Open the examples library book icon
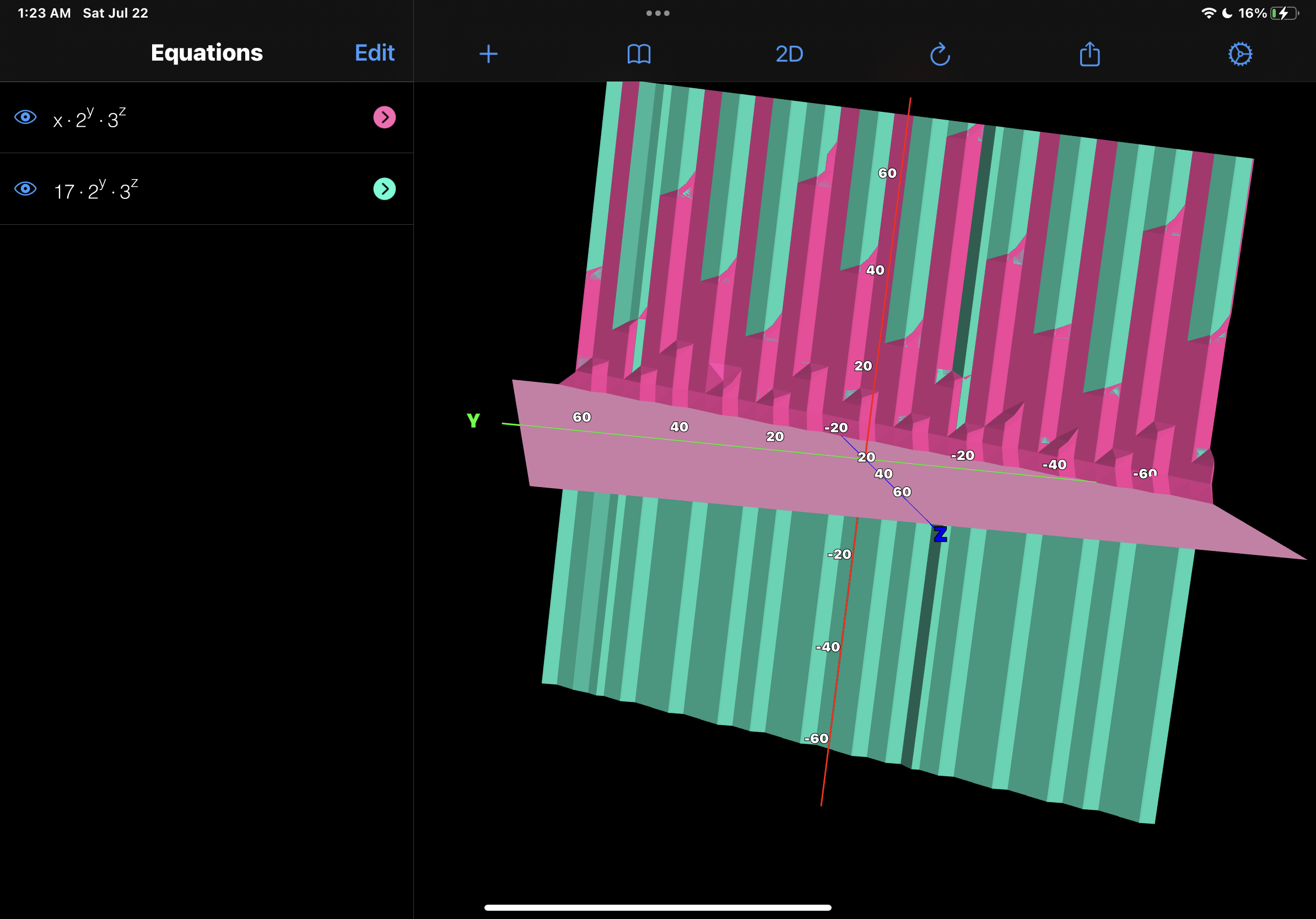This screenshot has height=919, width=1316. (x=639, y=55)
